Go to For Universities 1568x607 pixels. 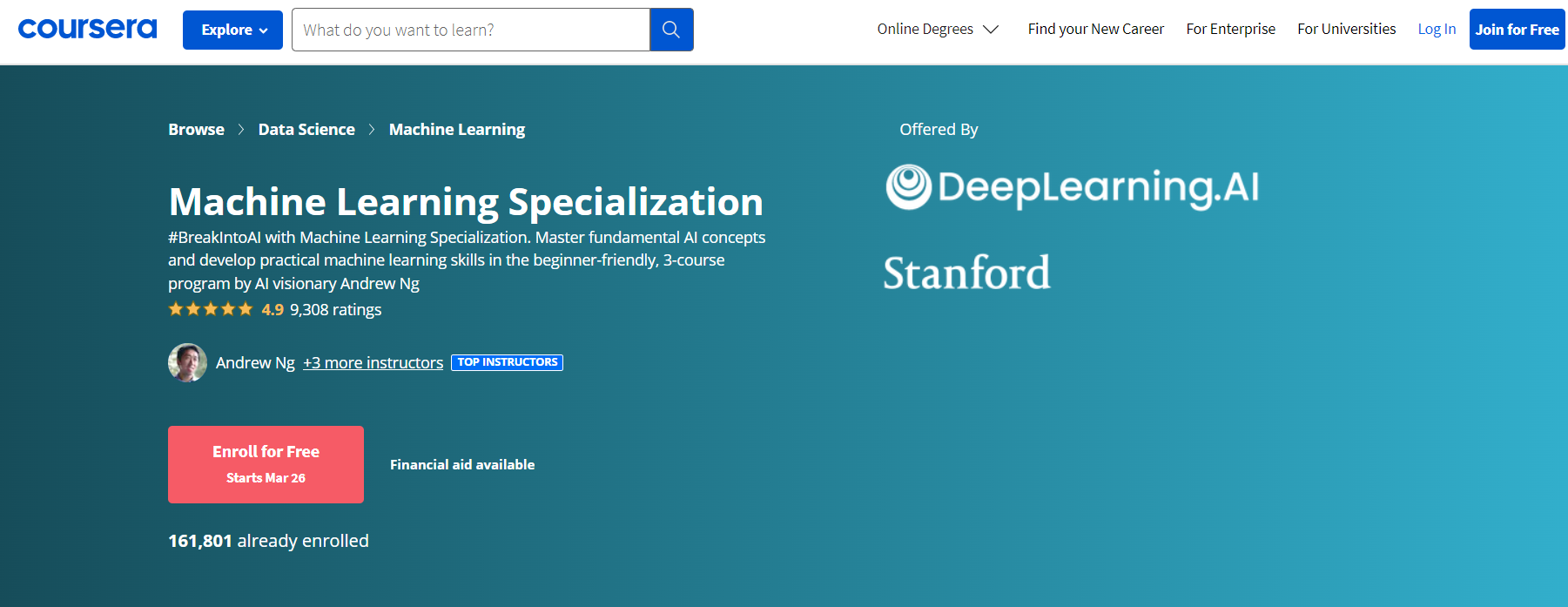pyautogui.click(x=1346, y=29)
